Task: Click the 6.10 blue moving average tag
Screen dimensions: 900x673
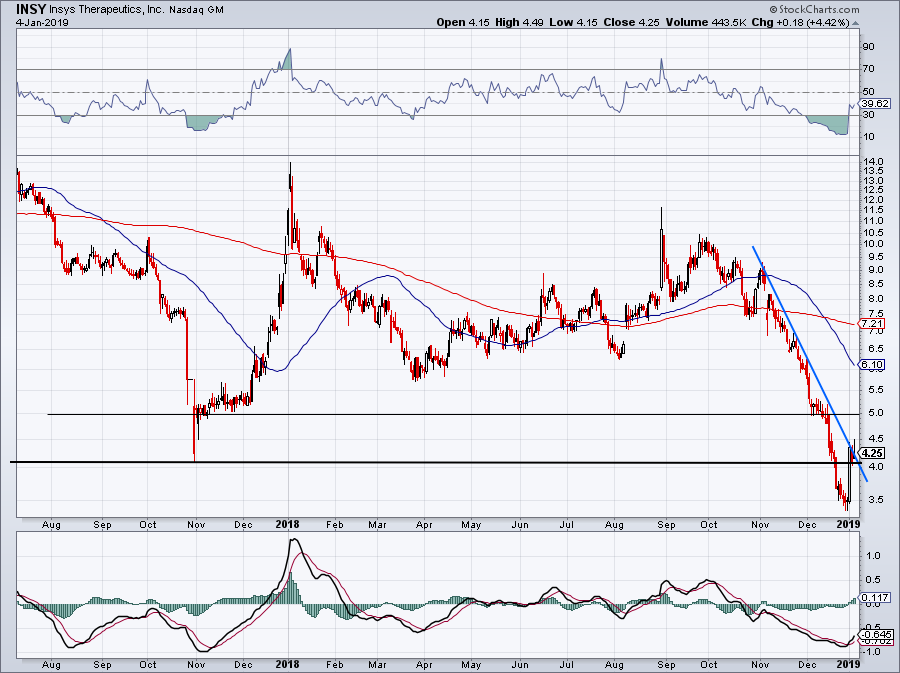Action: 872,365
